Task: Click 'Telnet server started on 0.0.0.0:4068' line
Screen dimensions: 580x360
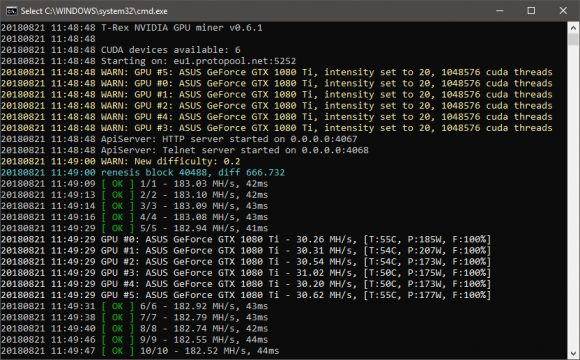Action: [x=185, y=150]
